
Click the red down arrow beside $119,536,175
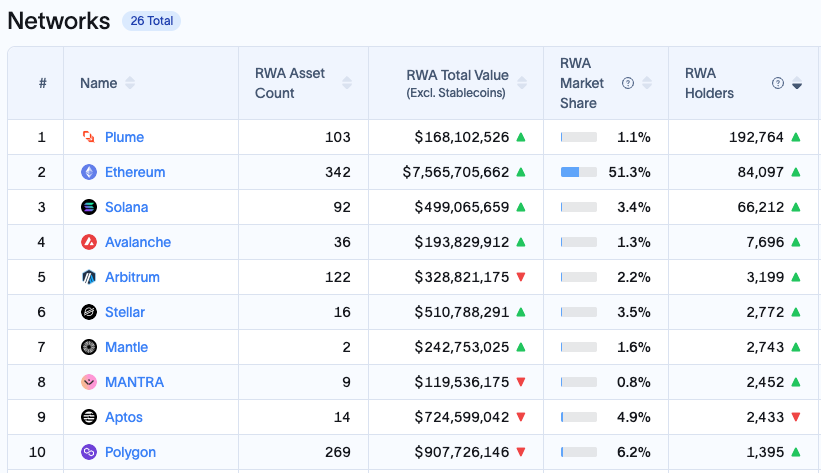pyautogui.click(x=521, y=382)
